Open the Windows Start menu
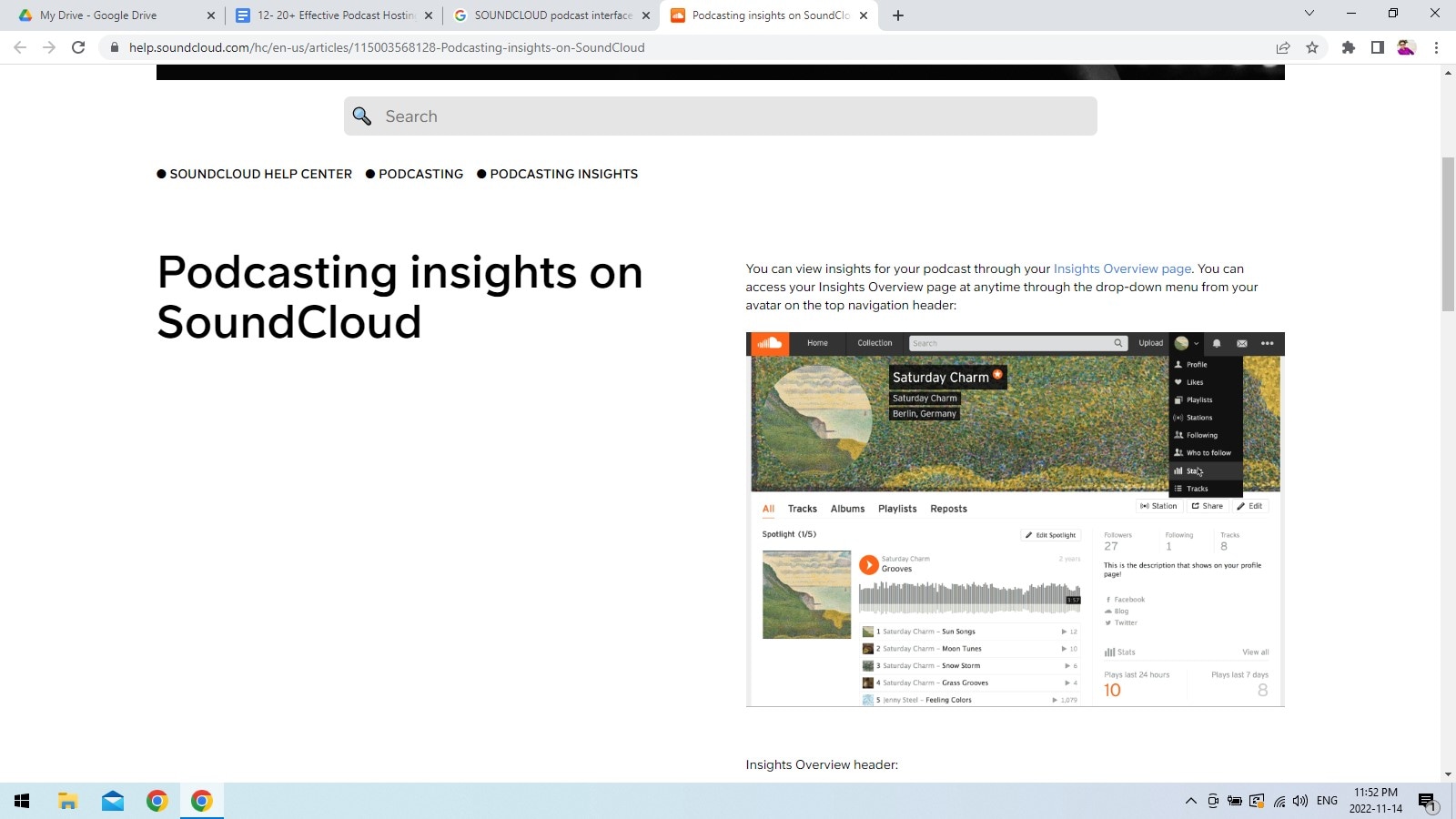1456x819 pixels. pos(22,801)
